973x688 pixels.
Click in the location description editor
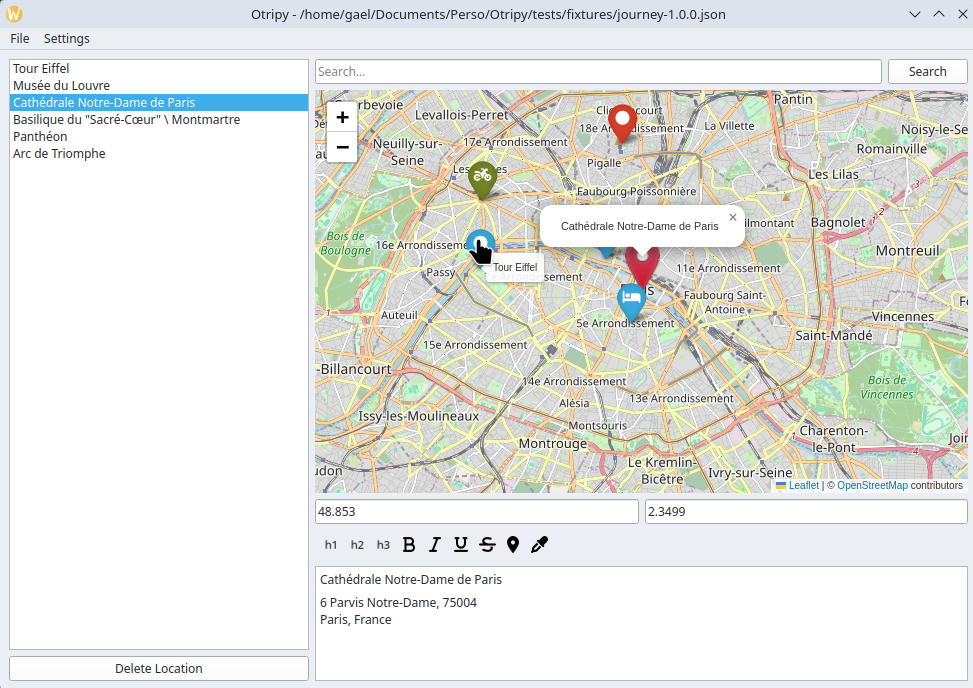641,623
